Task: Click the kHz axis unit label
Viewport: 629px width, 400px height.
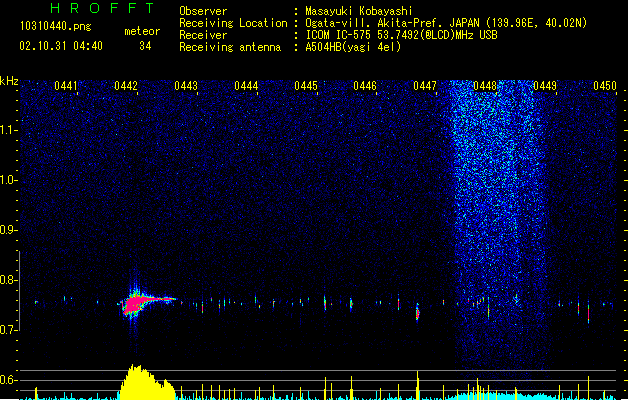Action: tap(9, 81)
